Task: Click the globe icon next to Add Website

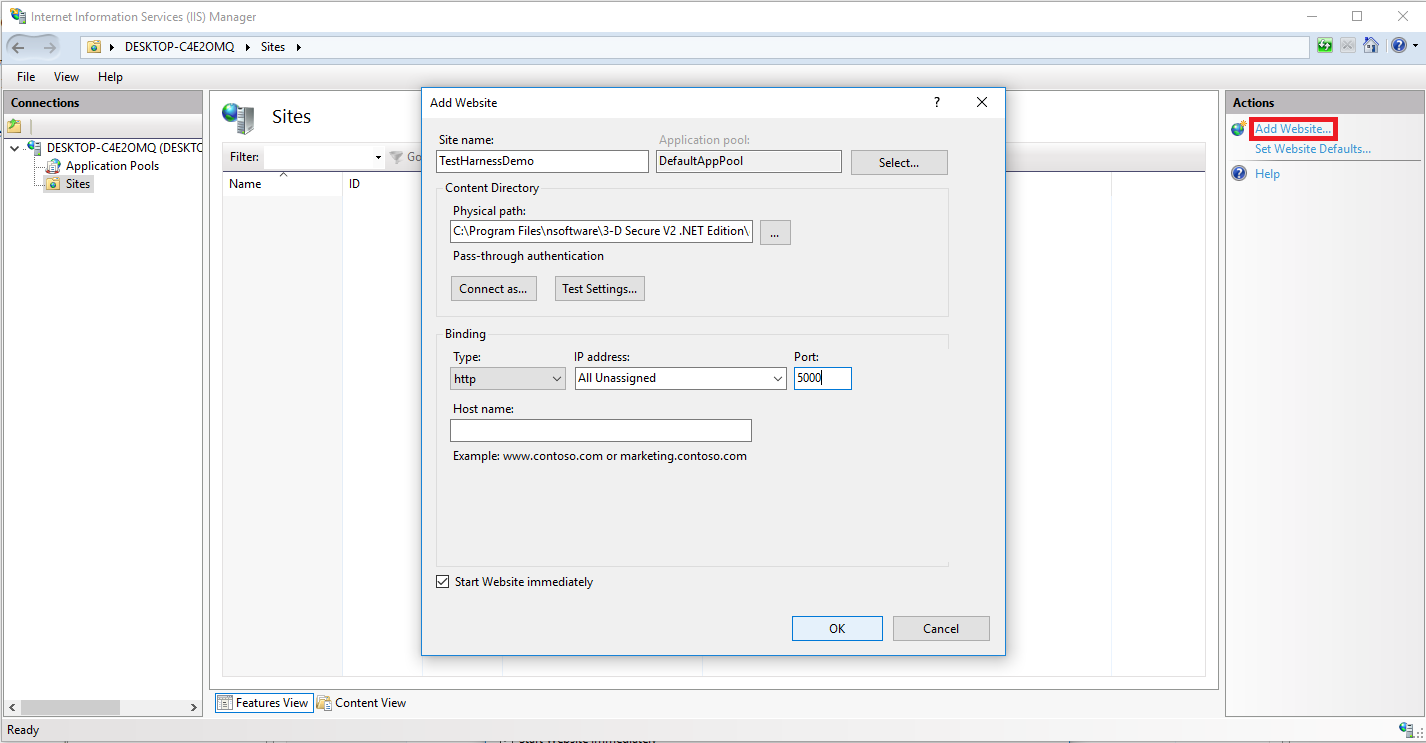Action: (1239, 129)
